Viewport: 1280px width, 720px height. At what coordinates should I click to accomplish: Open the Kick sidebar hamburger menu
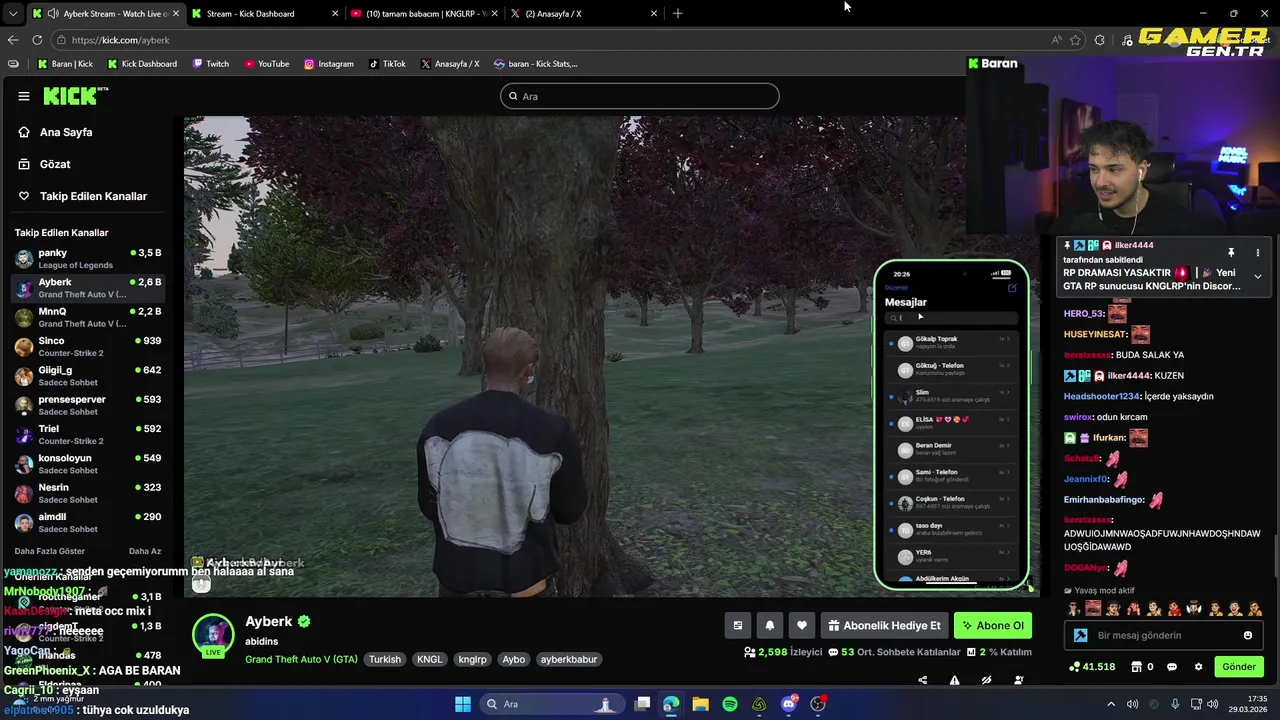24,96
